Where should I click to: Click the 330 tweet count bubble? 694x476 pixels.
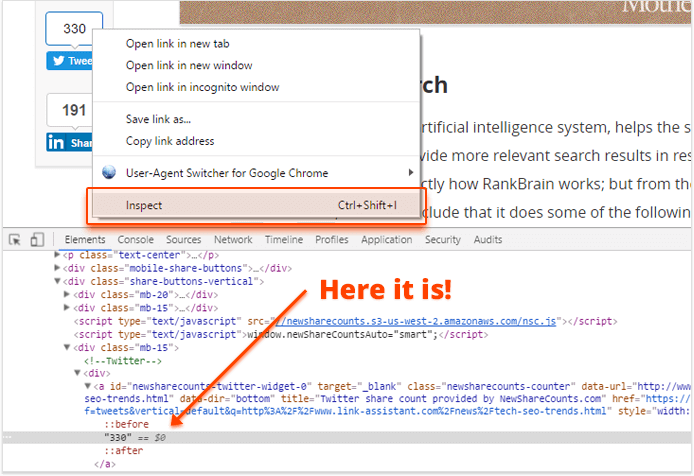point(74,29)
